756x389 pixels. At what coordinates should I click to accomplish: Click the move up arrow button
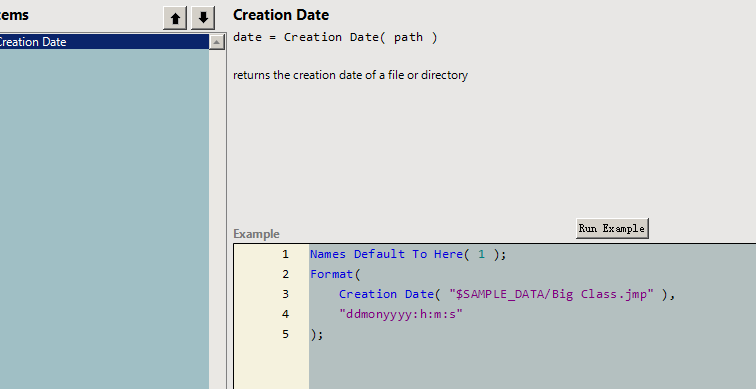tap(175, 18)
